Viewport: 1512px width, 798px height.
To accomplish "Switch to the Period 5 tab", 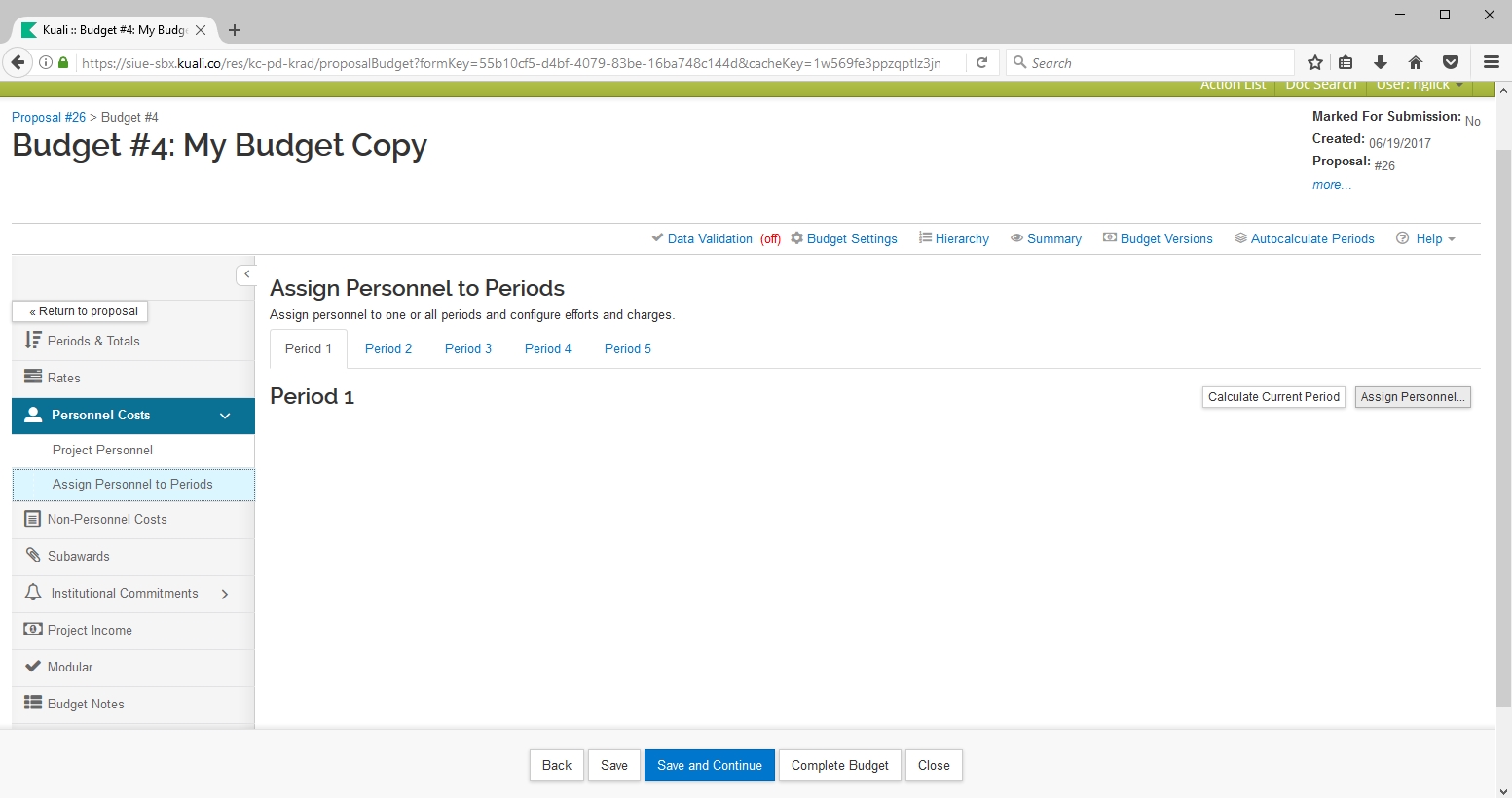I will click(x=627, y=349).
